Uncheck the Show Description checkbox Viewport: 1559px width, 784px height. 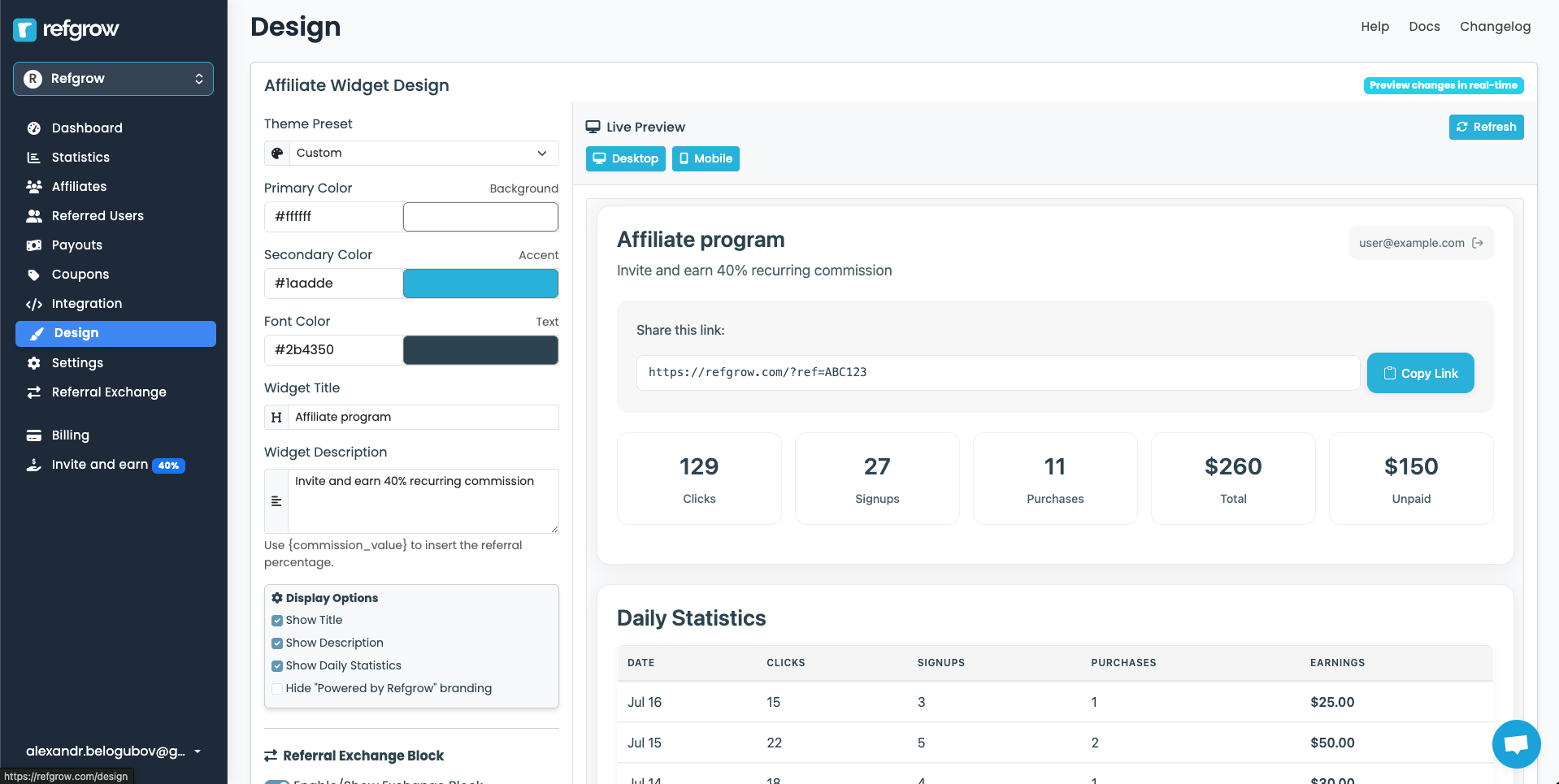(x=277, y=643)
